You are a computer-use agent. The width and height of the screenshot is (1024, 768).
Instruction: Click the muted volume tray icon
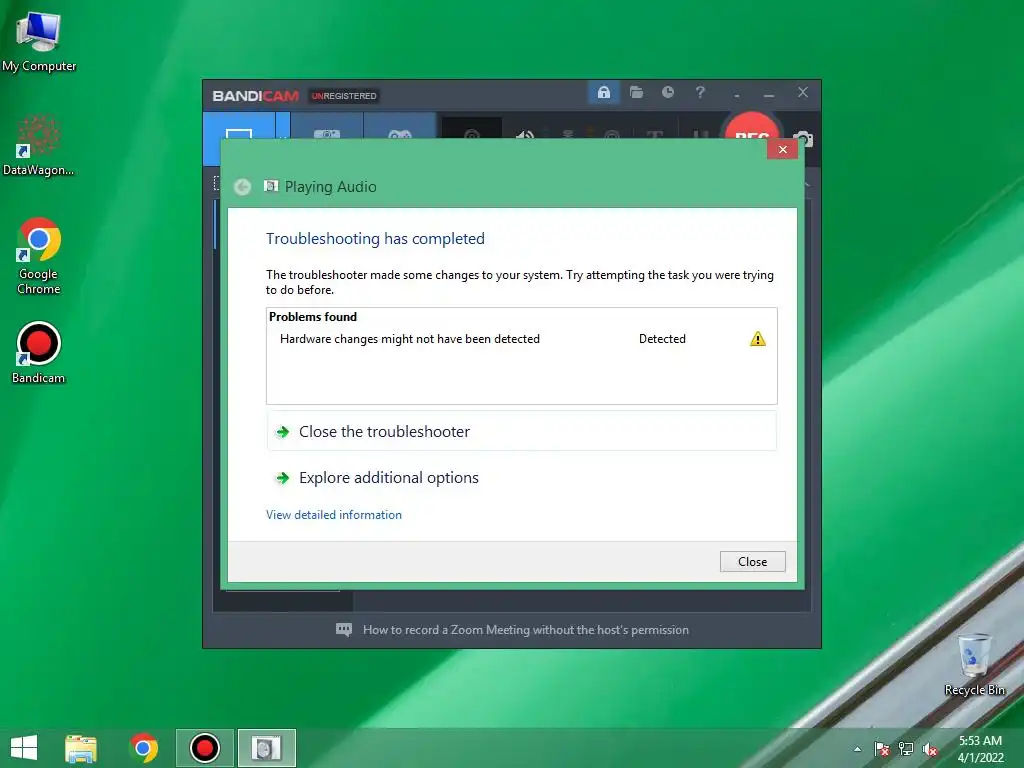930,749
